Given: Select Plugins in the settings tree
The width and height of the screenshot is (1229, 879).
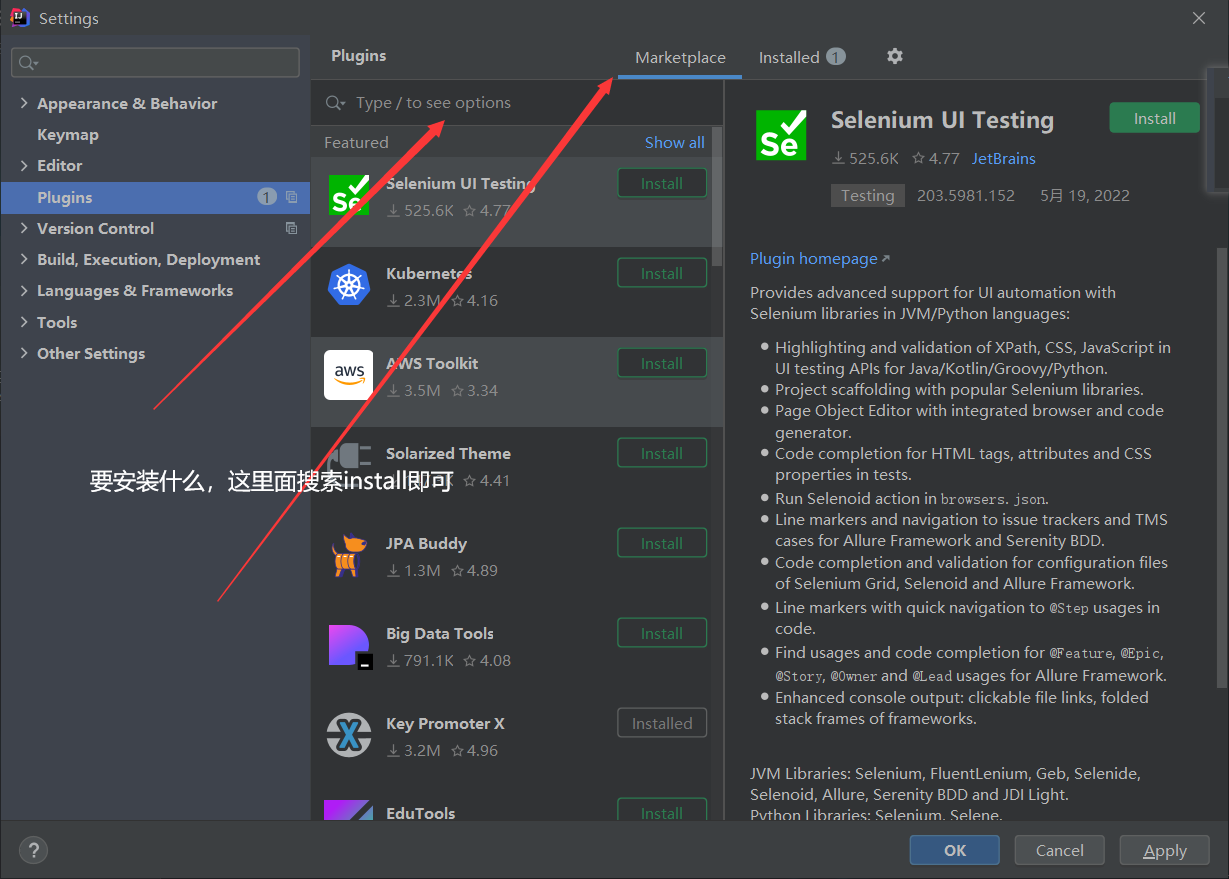Looking at the screenshot, I should [156, 197].
